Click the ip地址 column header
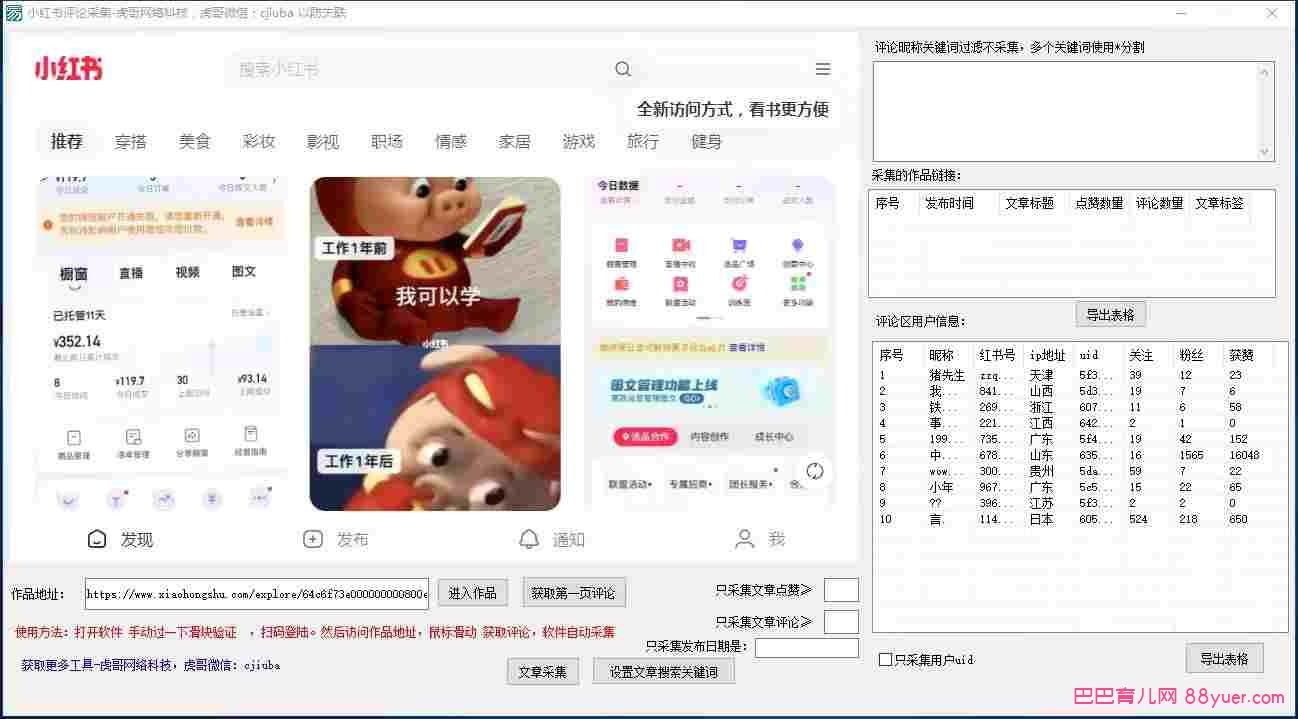 tap(1049, 355)
